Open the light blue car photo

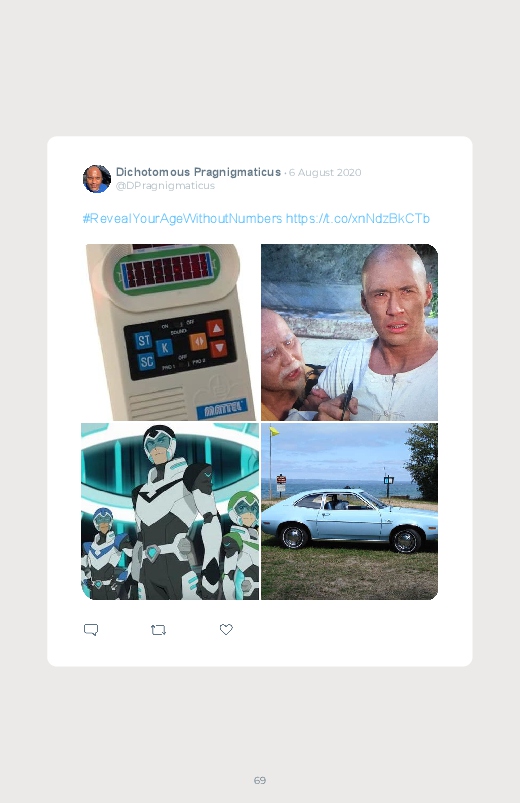point(349,511)
